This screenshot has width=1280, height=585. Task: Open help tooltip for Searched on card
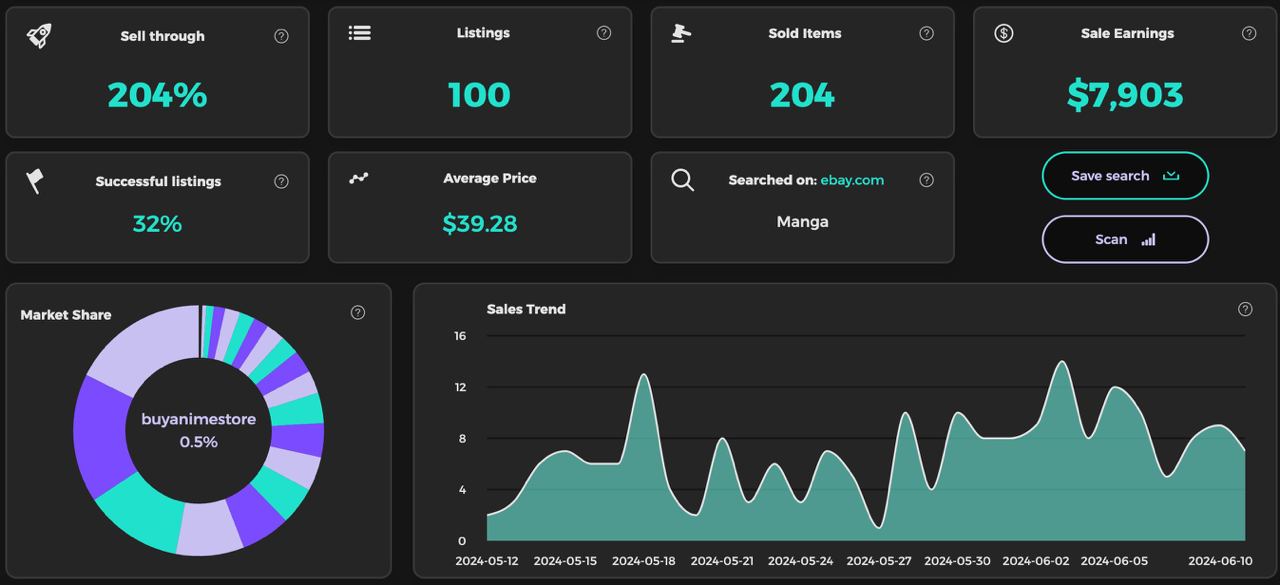tap(926, 180)
